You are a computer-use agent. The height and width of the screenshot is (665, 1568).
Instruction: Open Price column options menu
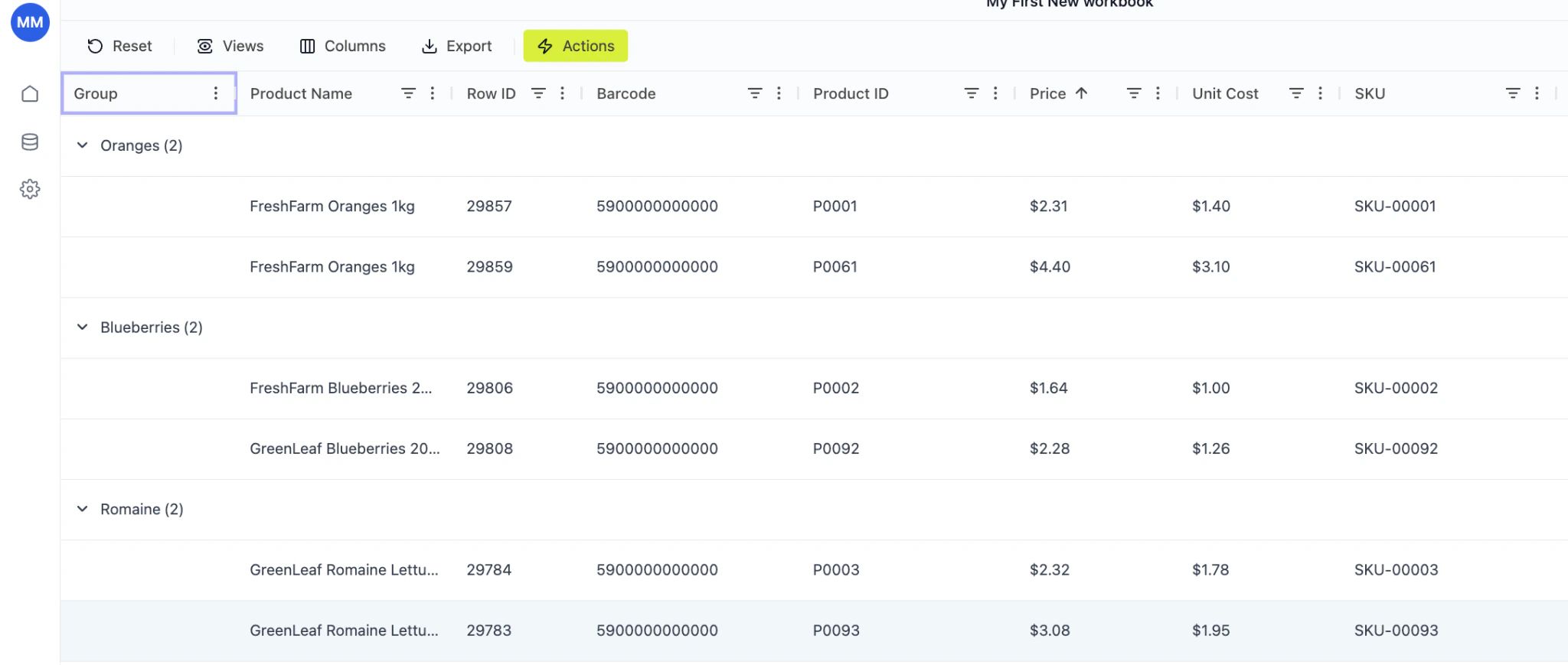(1158, 93)
